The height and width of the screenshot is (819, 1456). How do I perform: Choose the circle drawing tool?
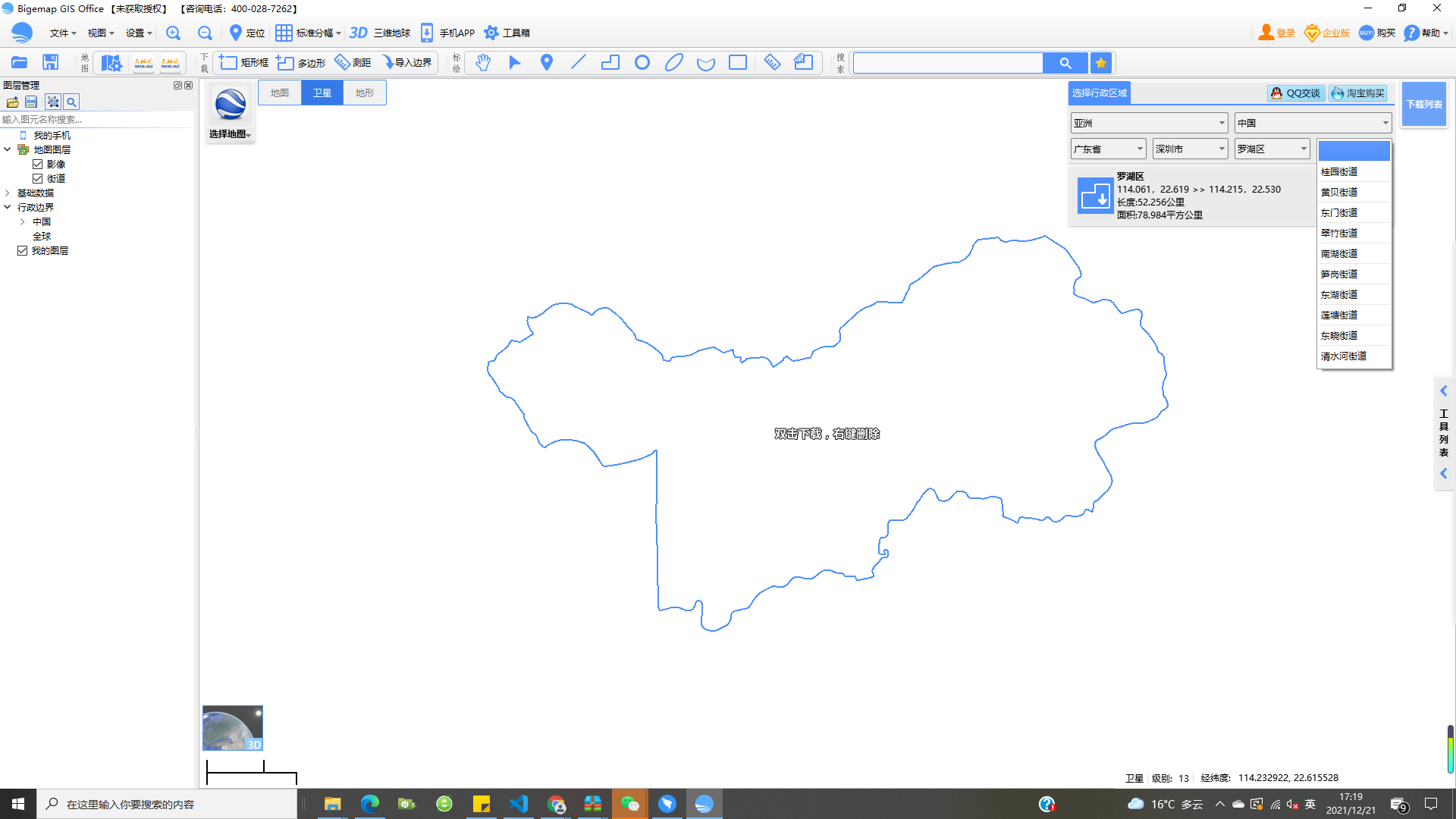click(642, 63)
